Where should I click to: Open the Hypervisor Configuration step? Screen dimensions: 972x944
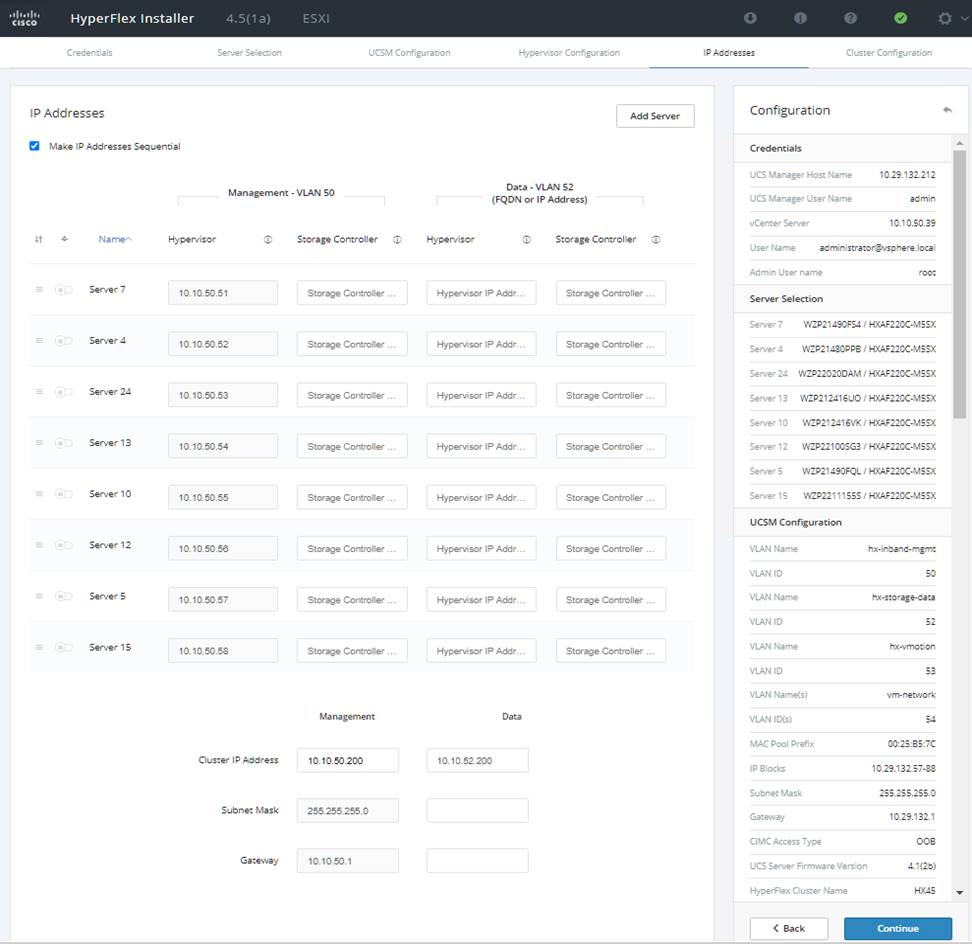pos(569,53)
